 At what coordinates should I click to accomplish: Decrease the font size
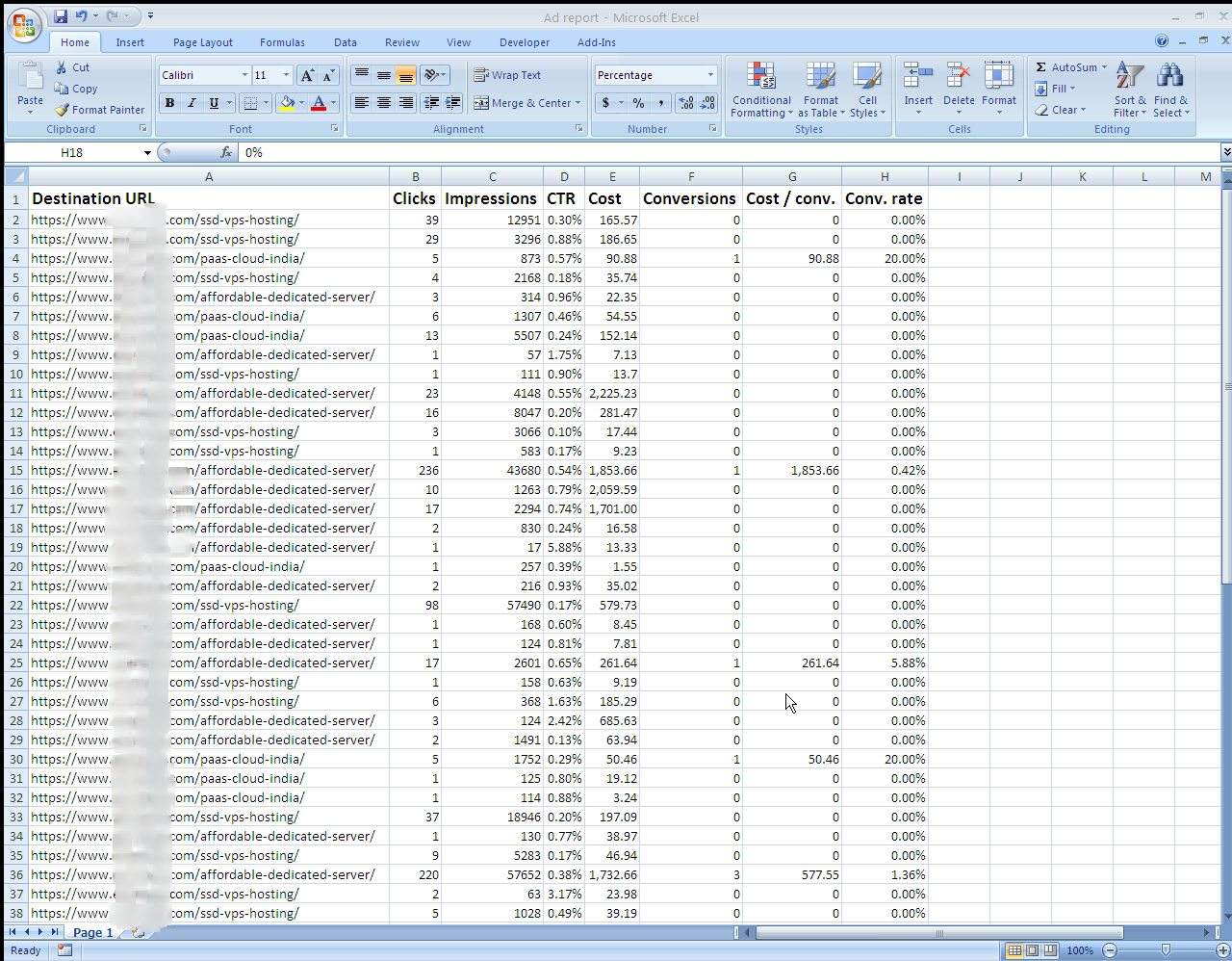tap(328, 75)
